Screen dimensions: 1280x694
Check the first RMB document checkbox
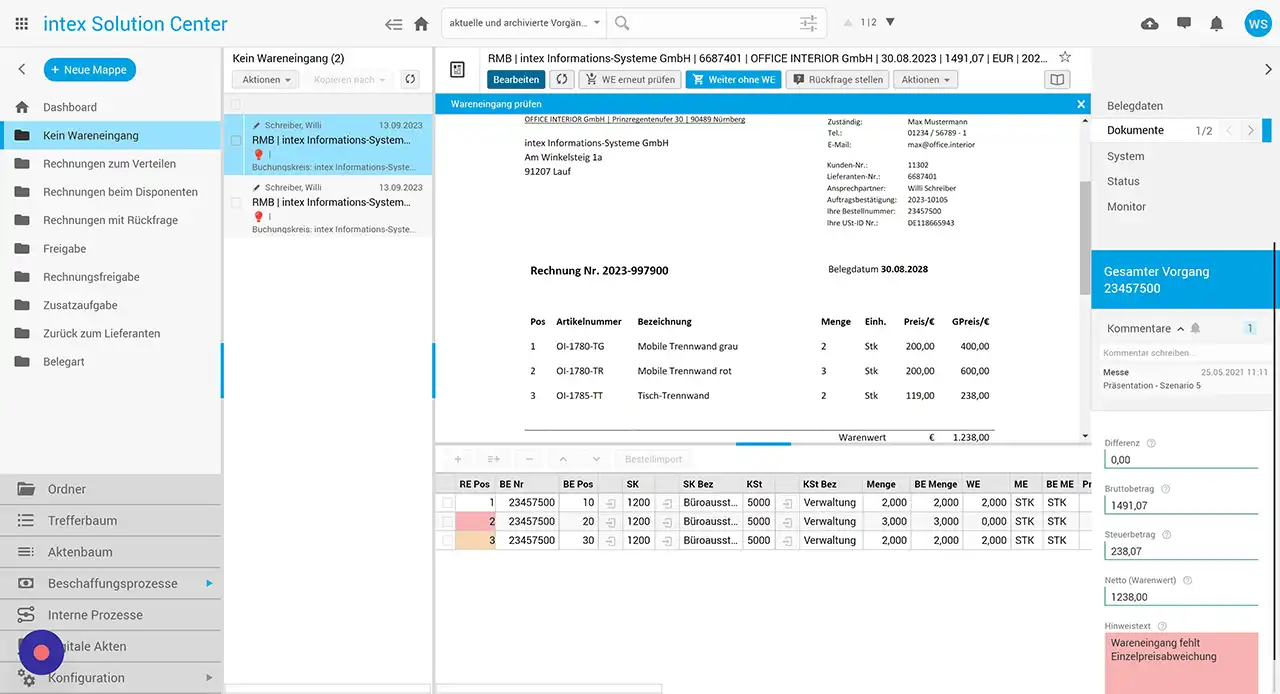236,141
